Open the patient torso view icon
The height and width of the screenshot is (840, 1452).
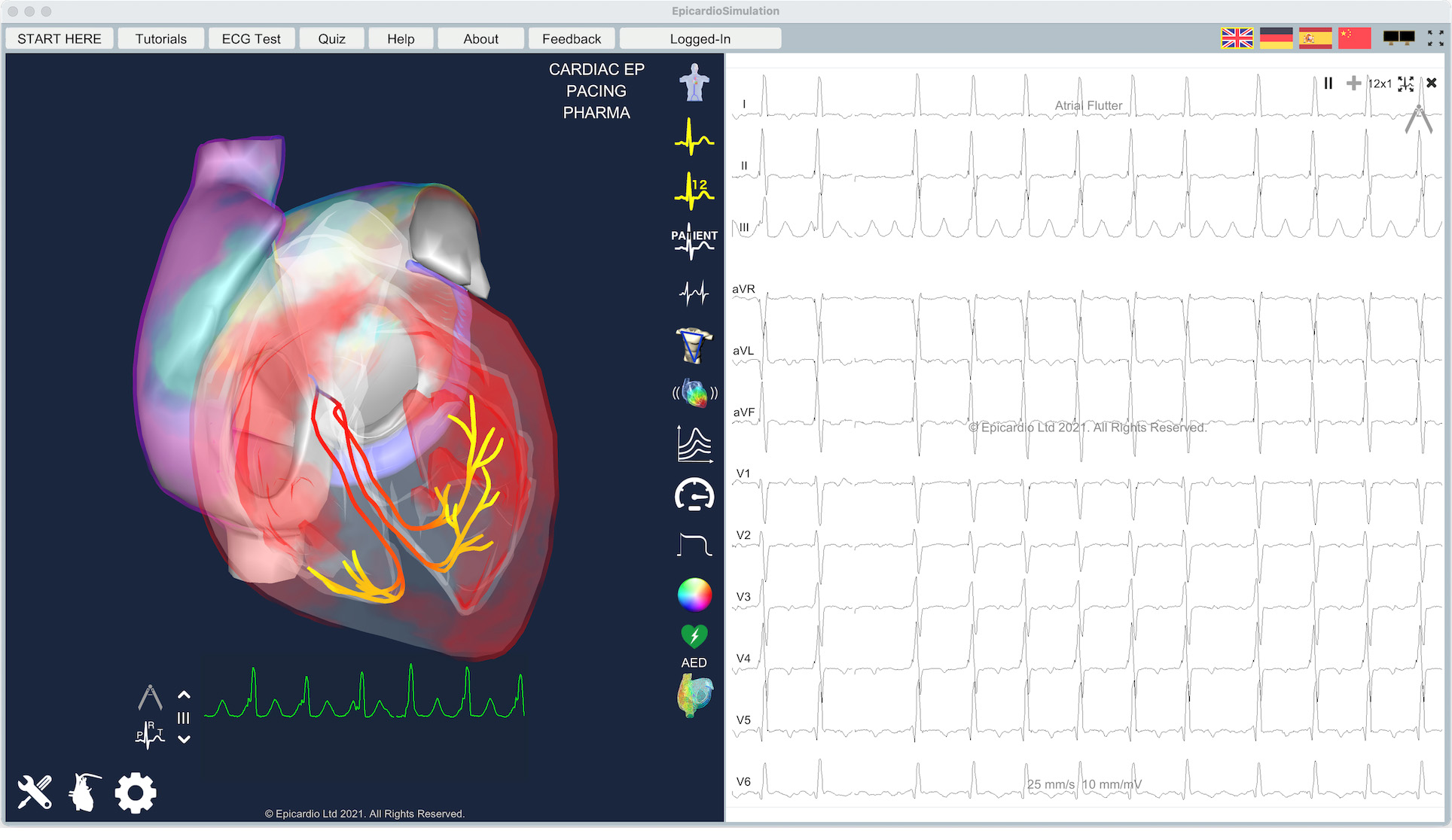coord(694,83)
